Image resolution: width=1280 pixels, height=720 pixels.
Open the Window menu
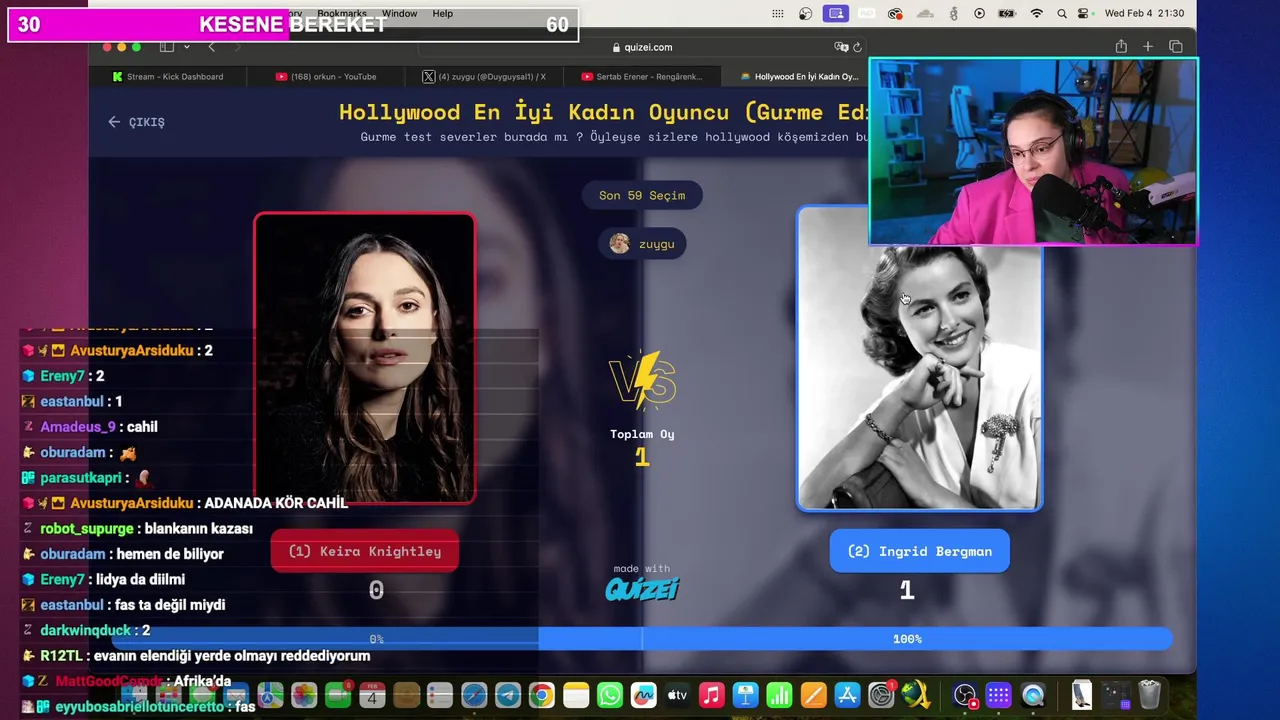pos(399,14)
